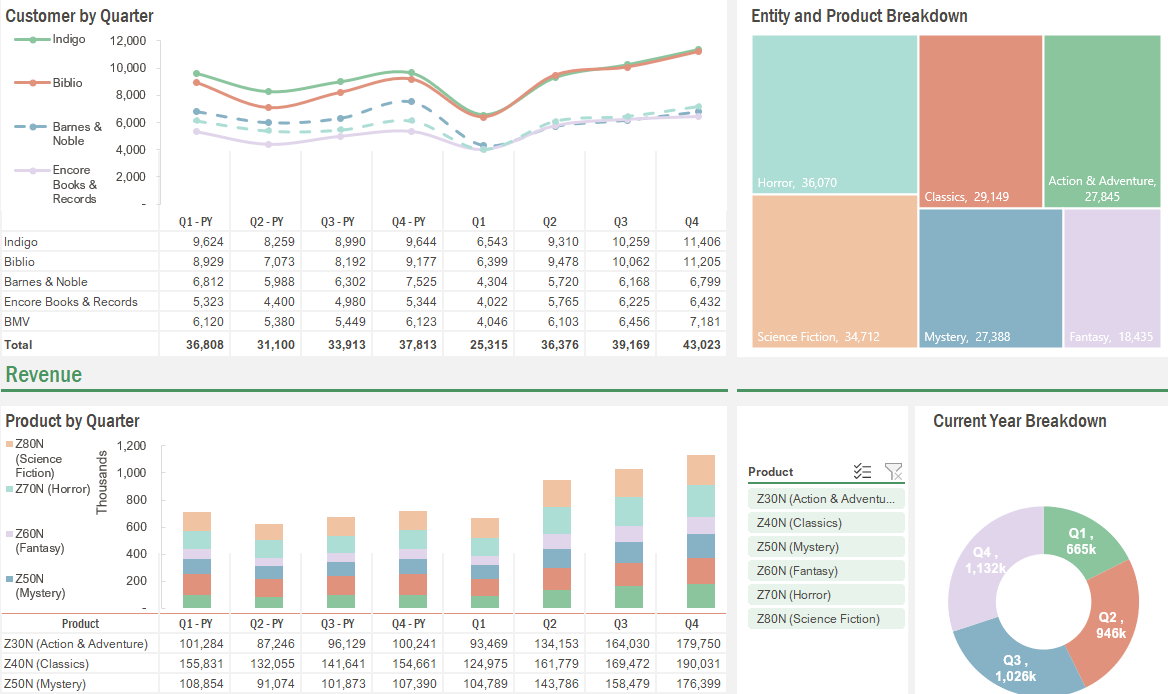Click the Z40N (Classics) filter button
Image resolution: width=1168 pixels, height=694 pixels.
point(826,521)
